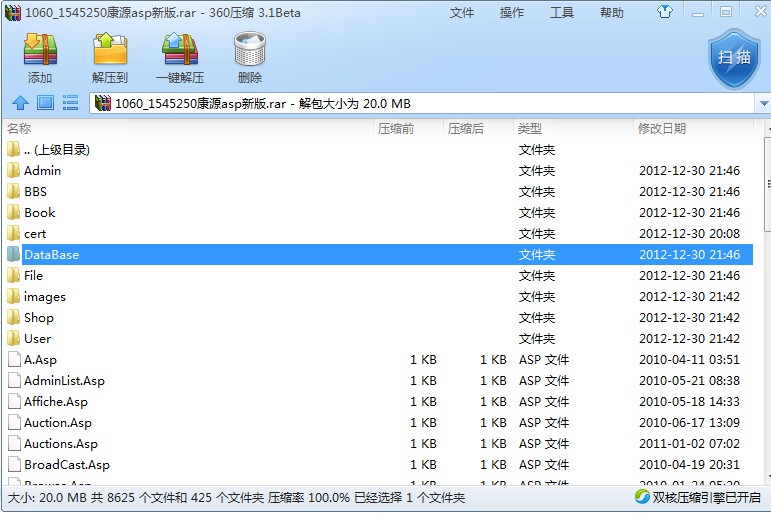Switch to large icon view mode

point(45,103)
